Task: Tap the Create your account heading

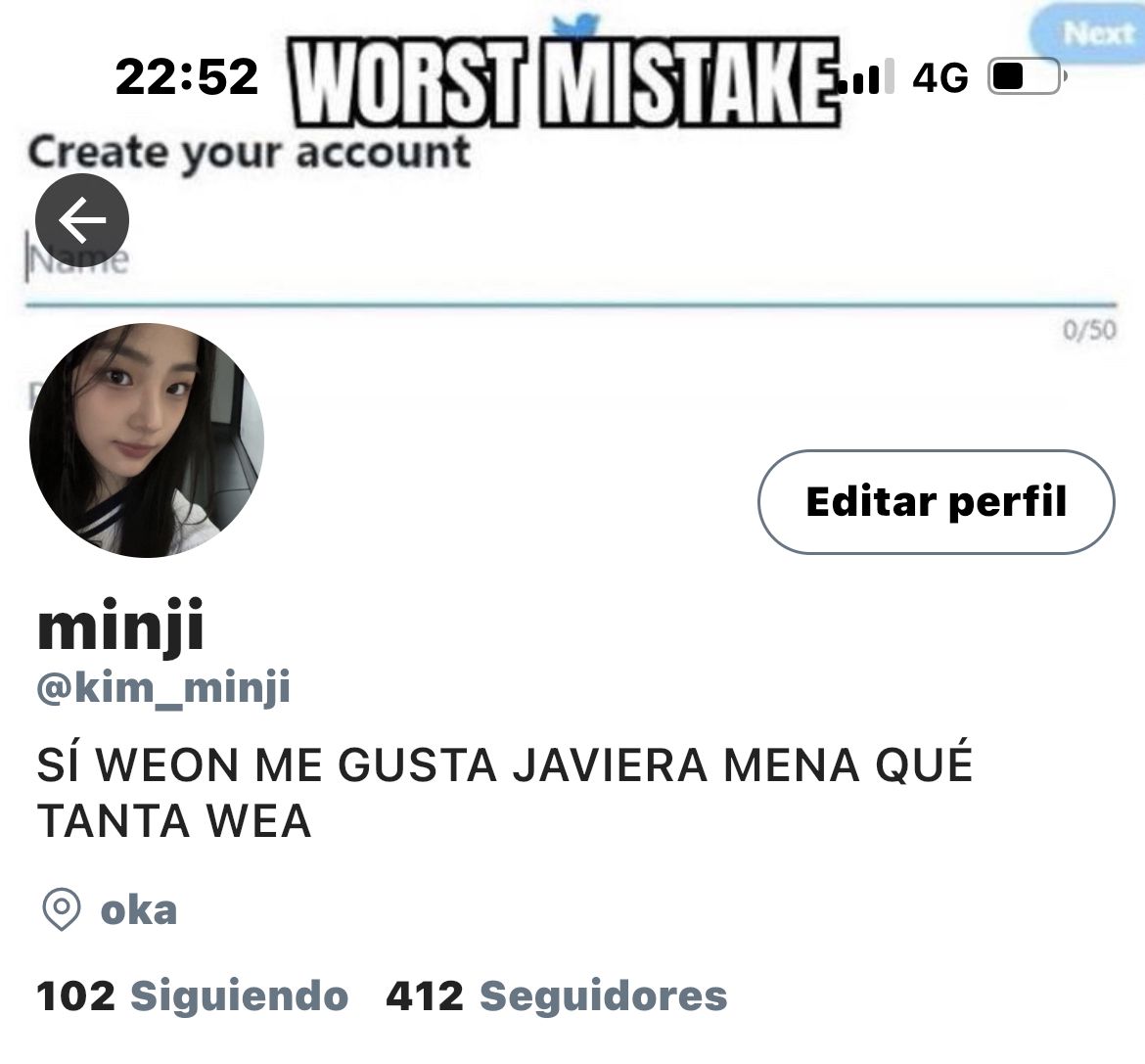Action: tap(249, 154)
